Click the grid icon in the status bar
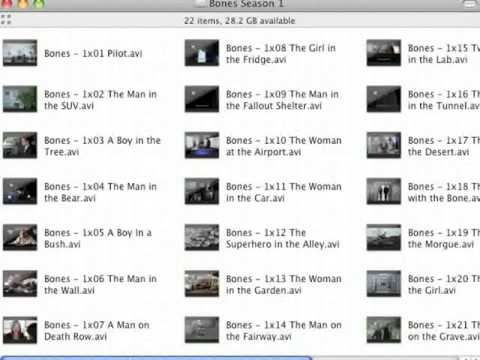The width and height of the screenshot is (480, 360). (x=6, y=19)
